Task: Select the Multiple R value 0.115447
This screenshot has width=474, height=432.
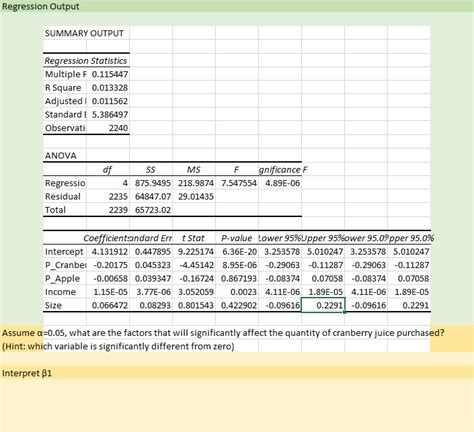Action: coord(110,74)
